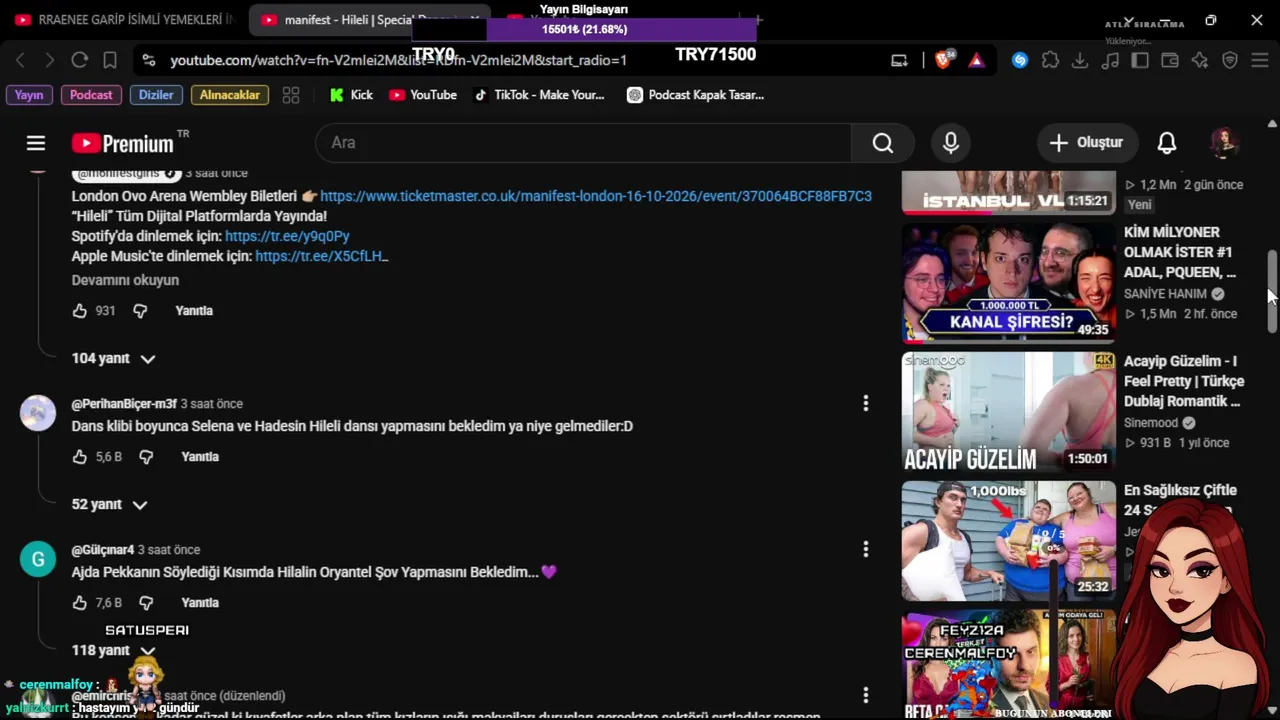Screen dimensions: 1280x720
Task: Open the Leo AI sparkle icon
Action: [x=1200, y=60]
